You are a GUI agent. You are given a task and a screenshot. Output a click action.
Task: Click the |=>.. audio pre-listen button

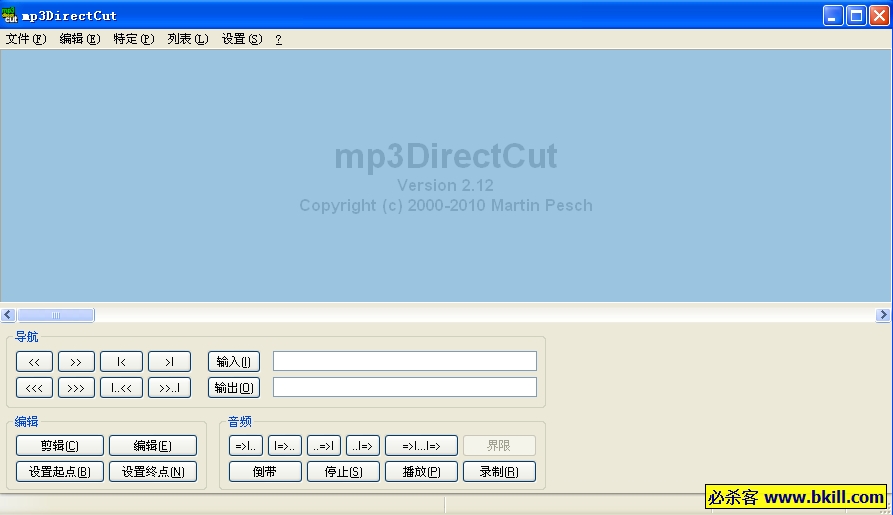285,445
